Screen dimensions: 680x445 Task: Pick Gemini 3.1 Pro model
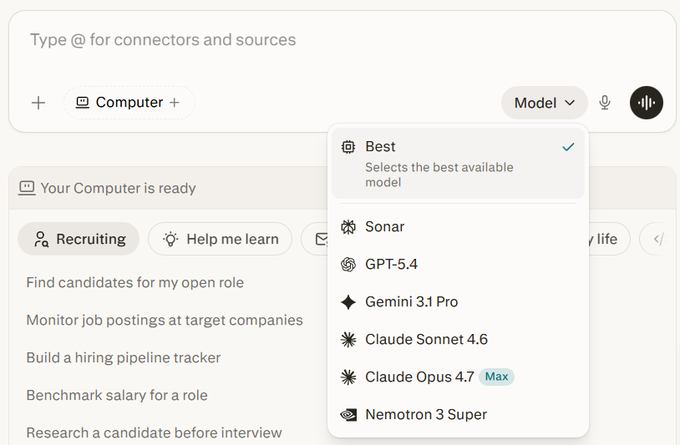pyautogui.click(x=458, y=302)
